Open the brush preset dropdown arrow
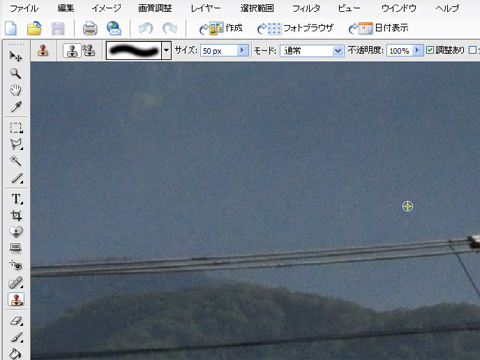480x360 pixels. tap(166, 51)
